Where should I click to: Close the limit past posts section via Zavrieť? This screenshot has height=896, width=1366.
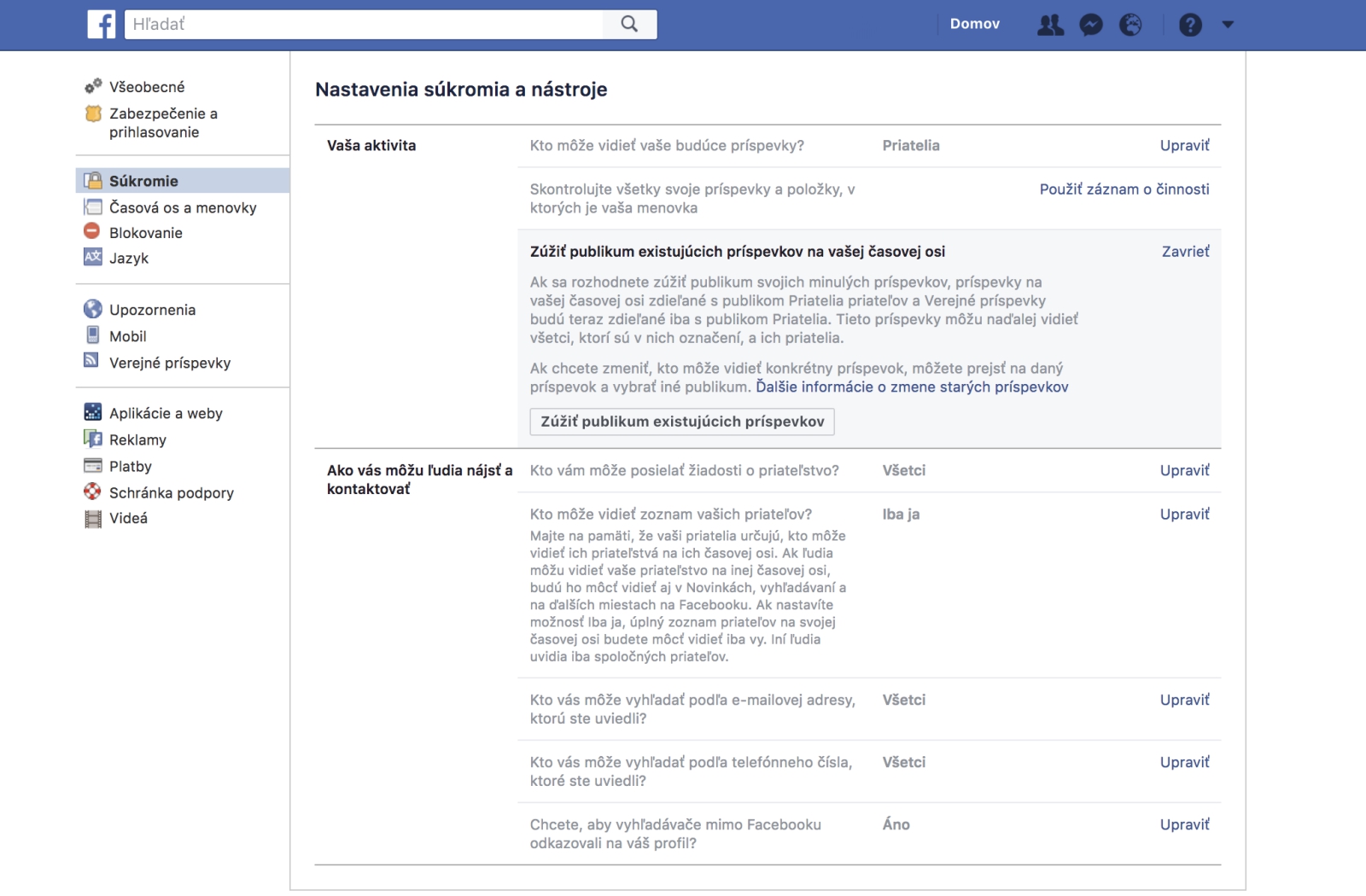click(x=1185, y=251)
